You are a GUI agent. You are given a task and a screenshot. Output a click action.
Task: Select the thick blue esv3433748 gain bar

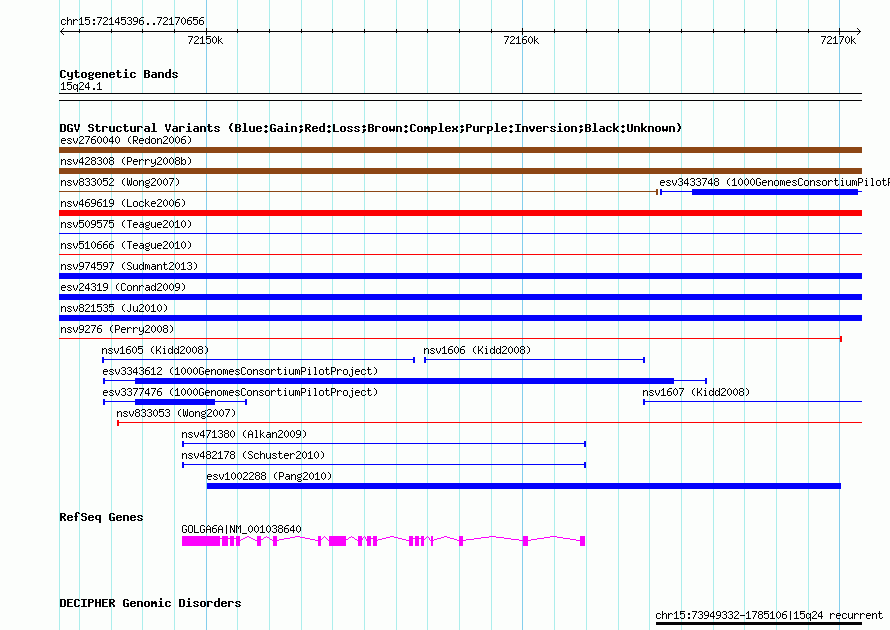775,192
